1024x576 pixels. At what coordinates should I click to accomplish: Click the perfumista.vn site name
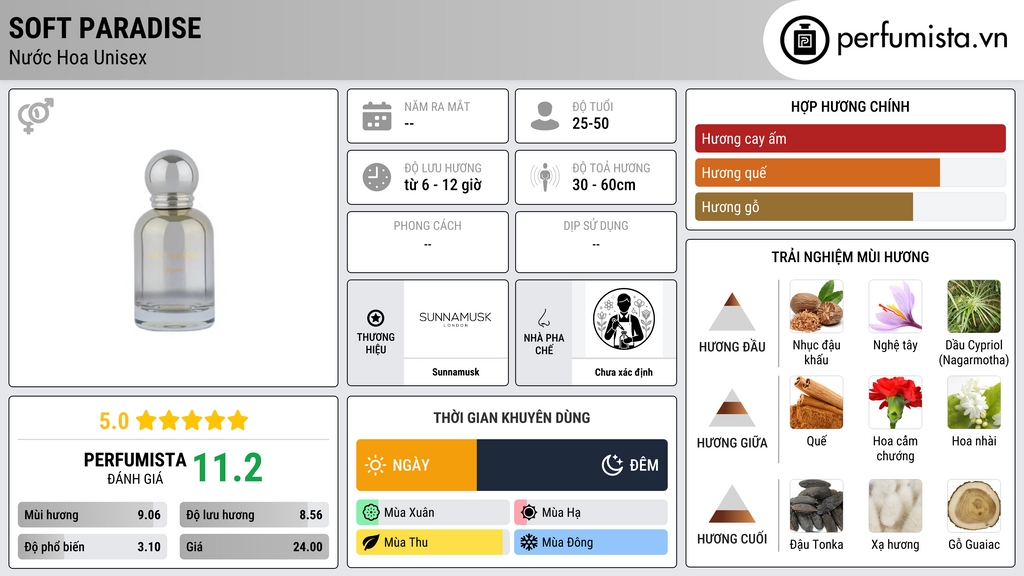pyautogui.click(x=922, y=38)
